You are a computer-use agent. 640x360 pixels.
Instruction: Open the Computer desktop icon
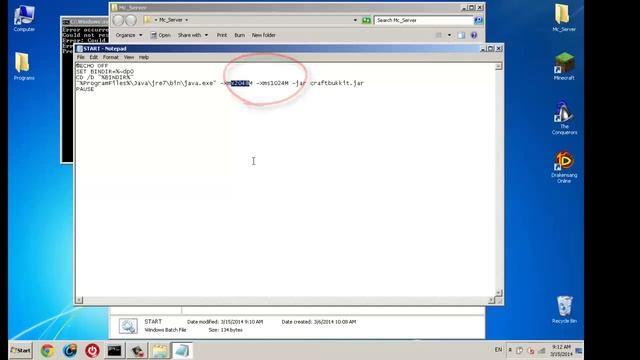coord(24,19)
